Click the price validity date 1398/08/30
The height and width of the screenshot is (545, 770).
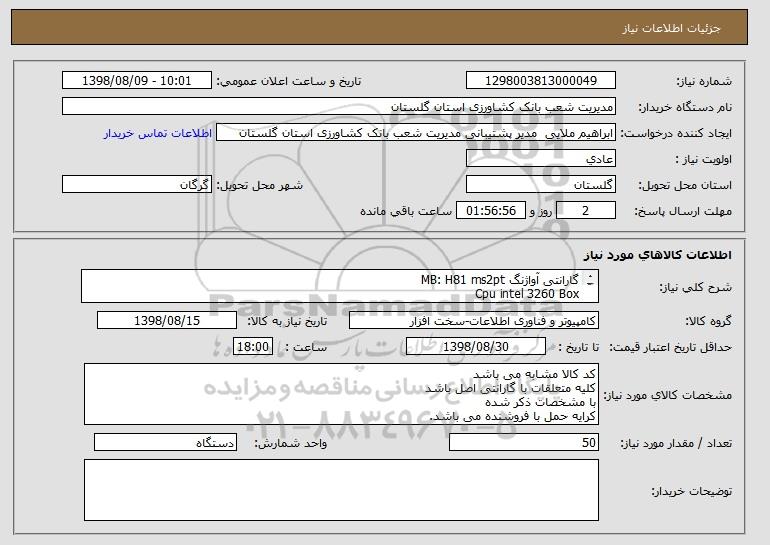coord(476,347)
